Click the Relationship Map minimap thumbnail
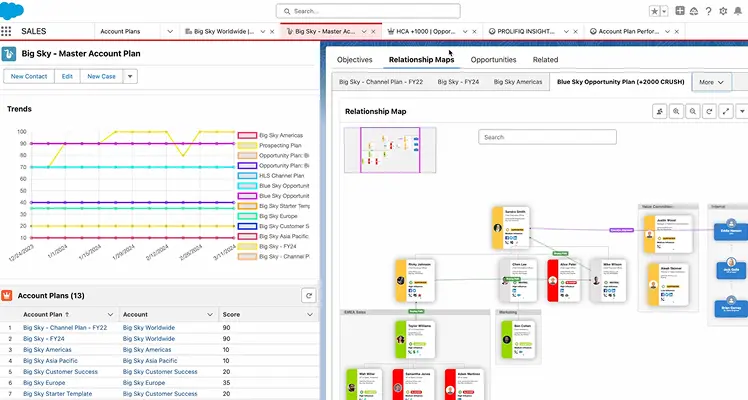The height and width of the screenshot is (400, 748). pyautogui.click(x=390, y=150)
